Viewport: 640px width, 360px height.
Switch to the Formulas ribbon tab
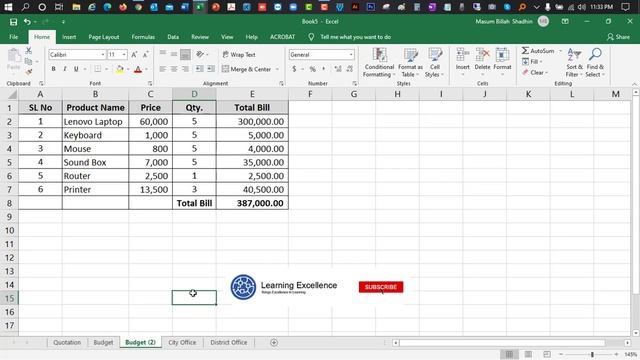click(143, 37)
